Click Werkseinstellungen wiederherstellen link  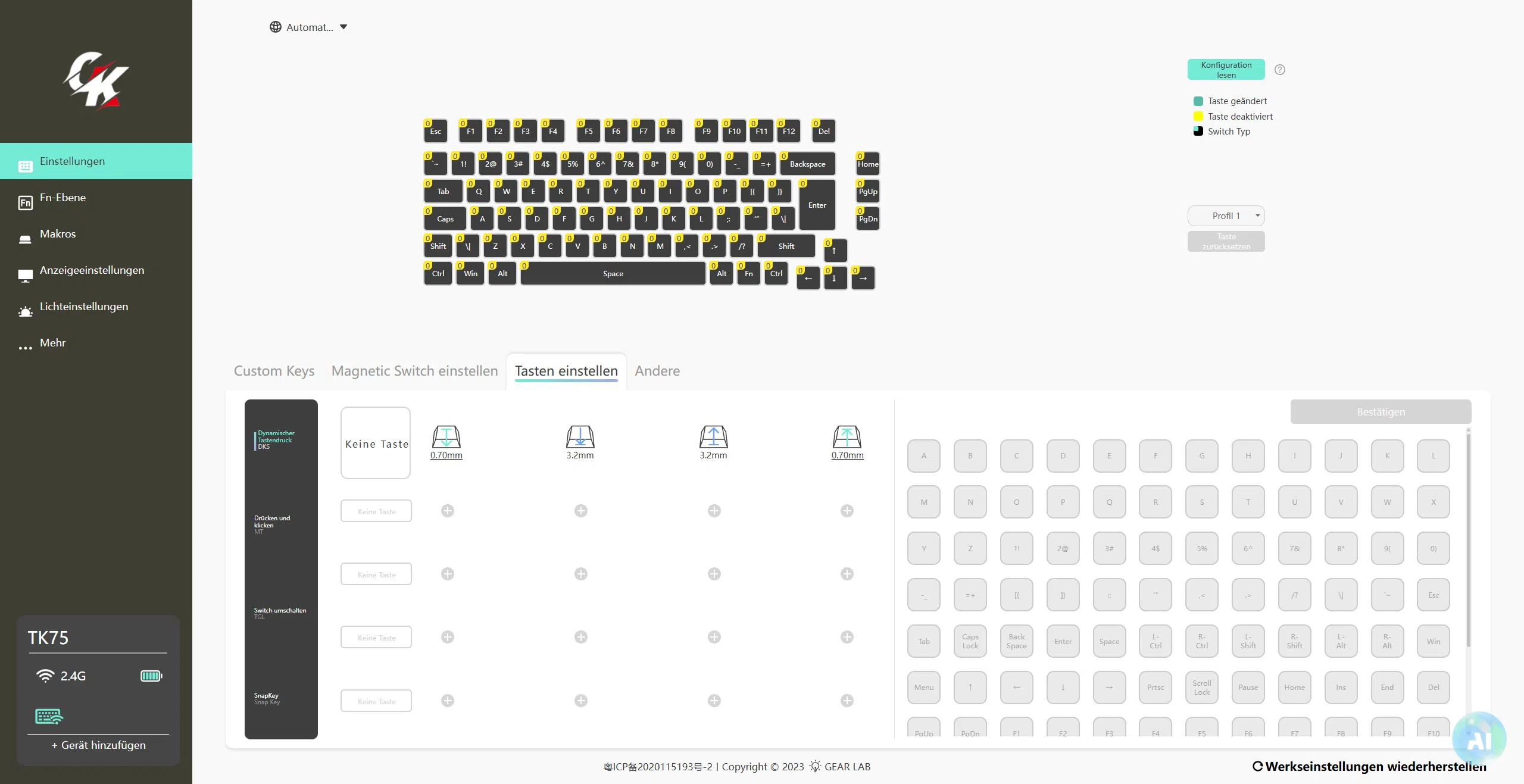pyautogui.click(x=1369, y=767)
